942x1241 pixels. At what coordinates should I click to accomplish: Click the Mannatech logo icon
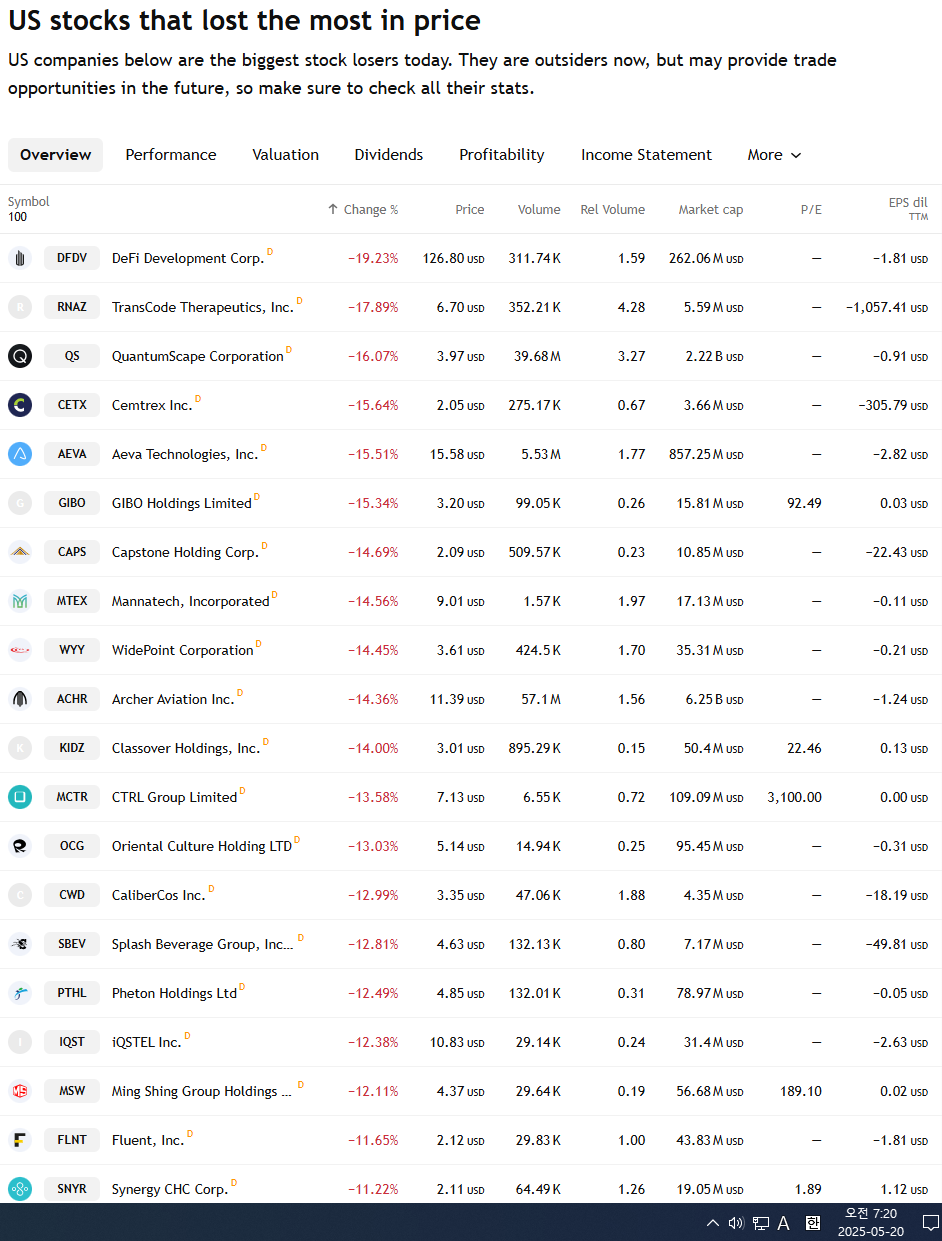20,601
